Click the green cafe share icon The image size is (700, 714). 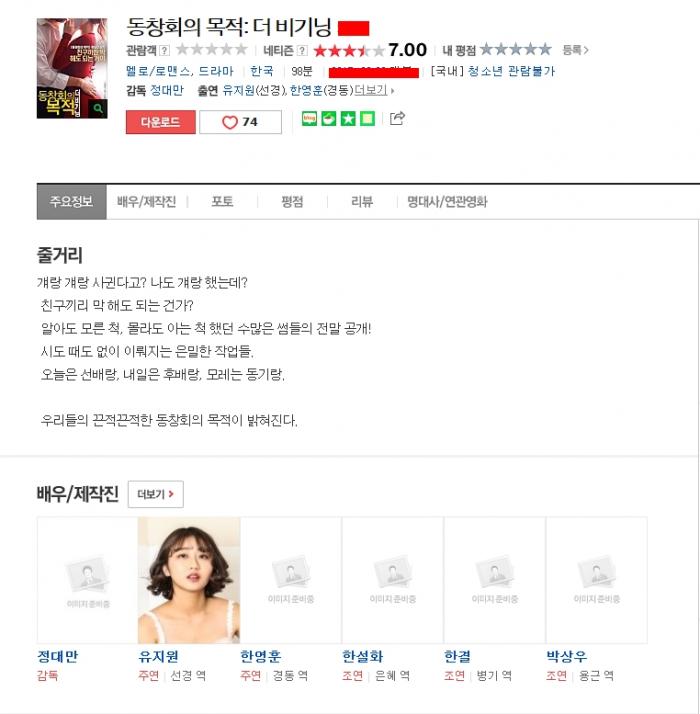click(x=329, y=119)
